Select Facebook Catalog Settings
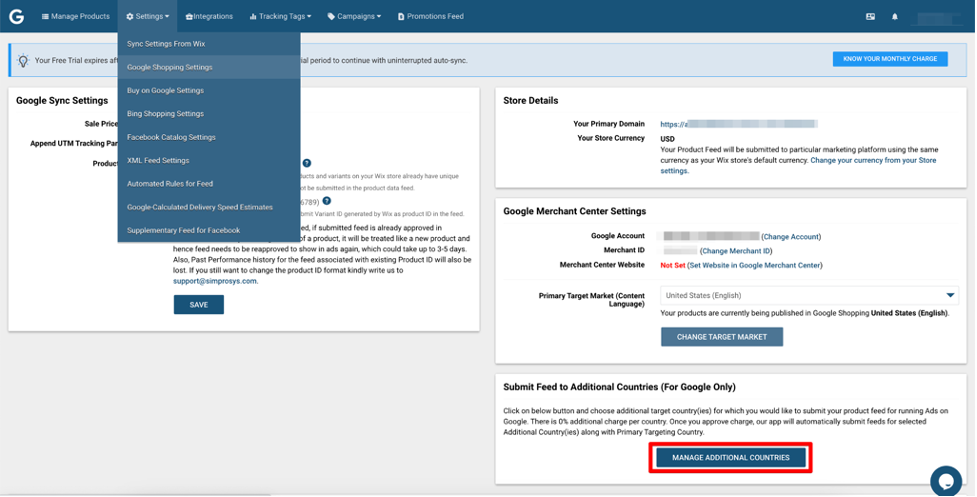The height and width of the screenshot is (497, 977). point(209,137)
